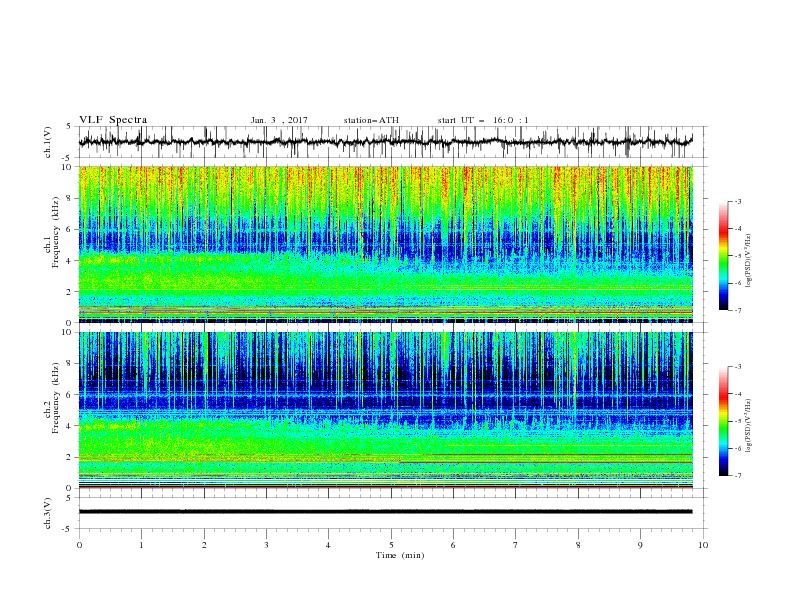
Task: Click the "2" minute tick on the time axis
Action: (204, 545)
